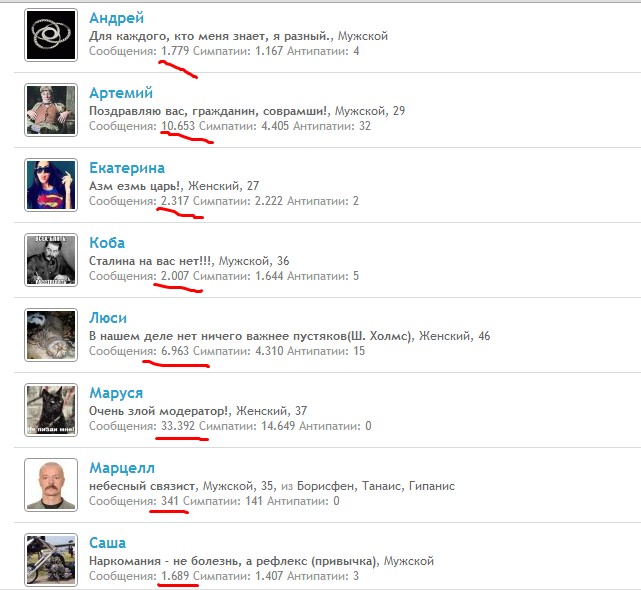Go to Артемий's profile link
This screenshot has width=641, height=590.
point(121,93)
